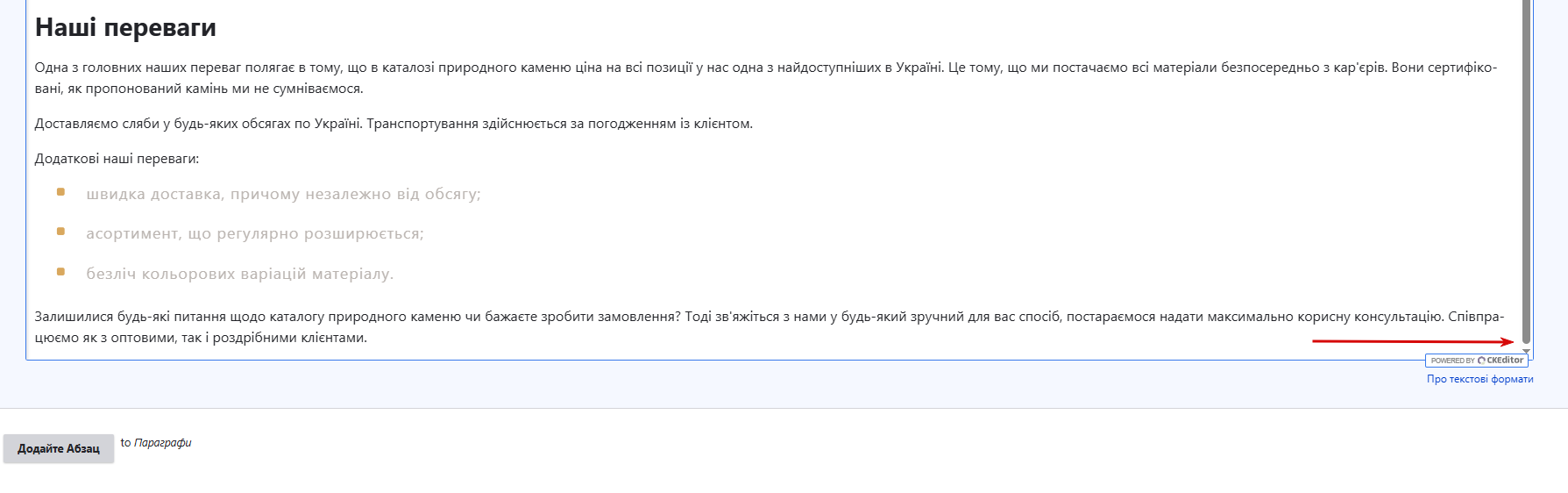Click the CKEditor logo icon in badge
The image size is (1568, 493).
point(1481,361)
